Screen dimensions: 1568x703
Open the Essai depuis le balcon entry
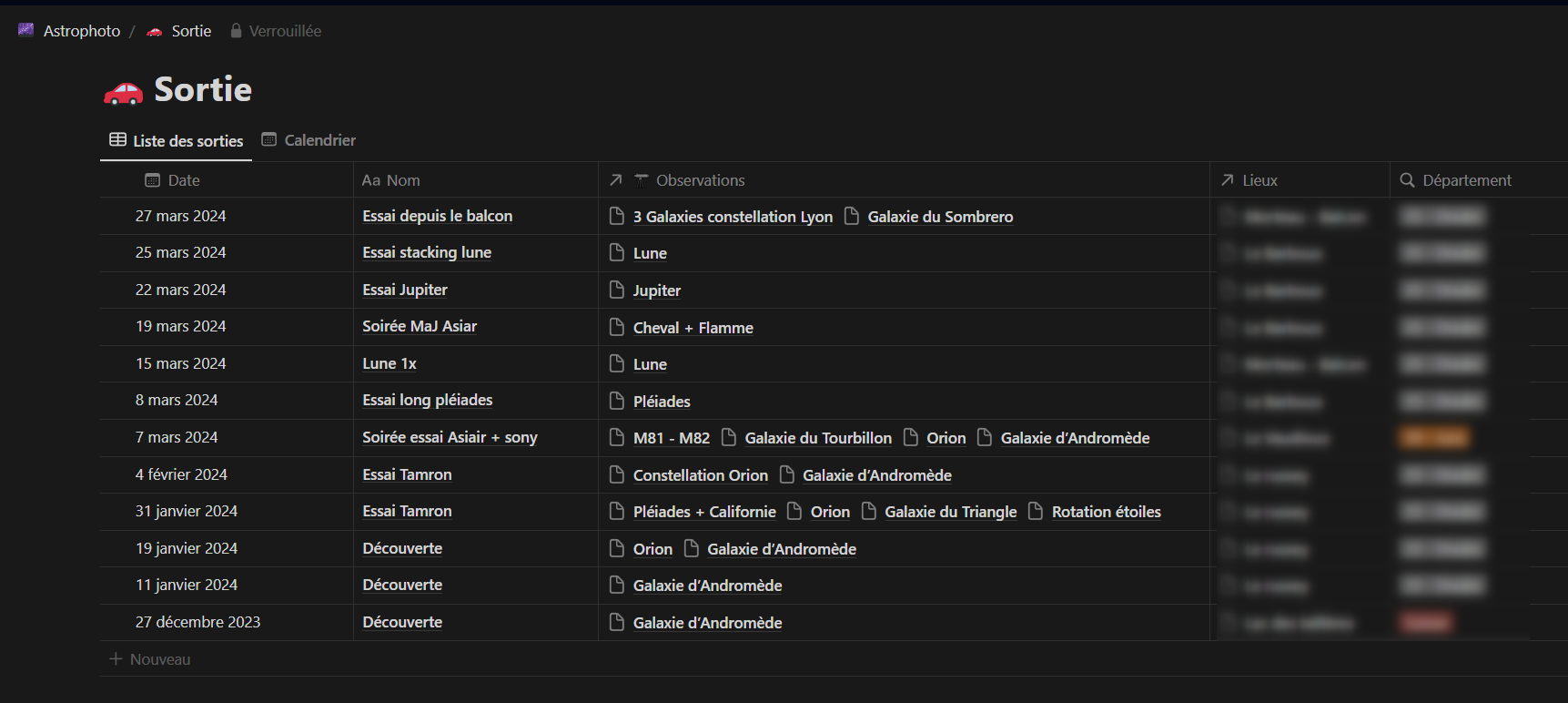[x=437, y=216]
